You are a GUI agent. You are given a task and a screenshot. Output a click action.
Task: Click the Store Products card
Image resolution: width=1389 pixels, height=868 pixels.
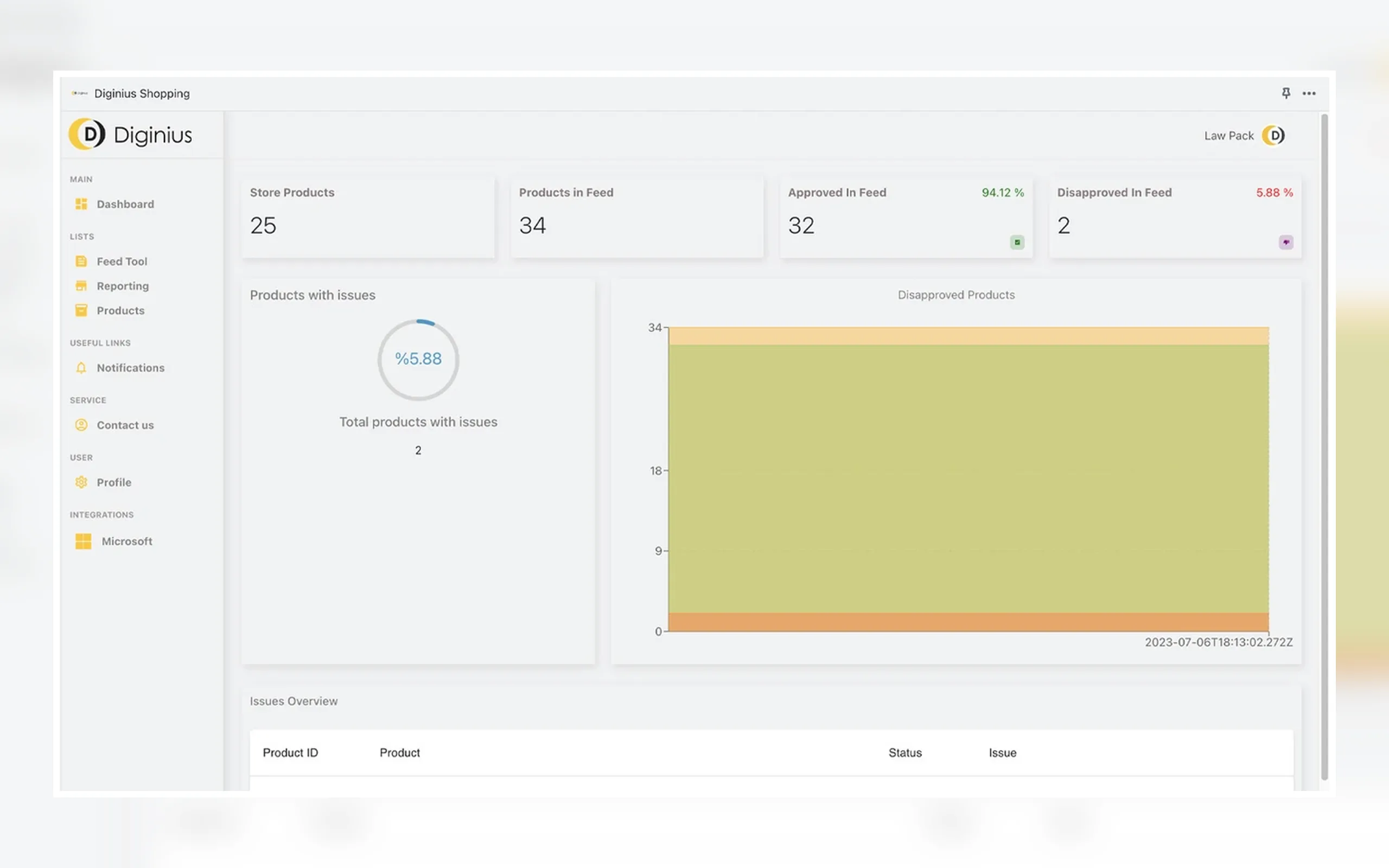[368, 218]
